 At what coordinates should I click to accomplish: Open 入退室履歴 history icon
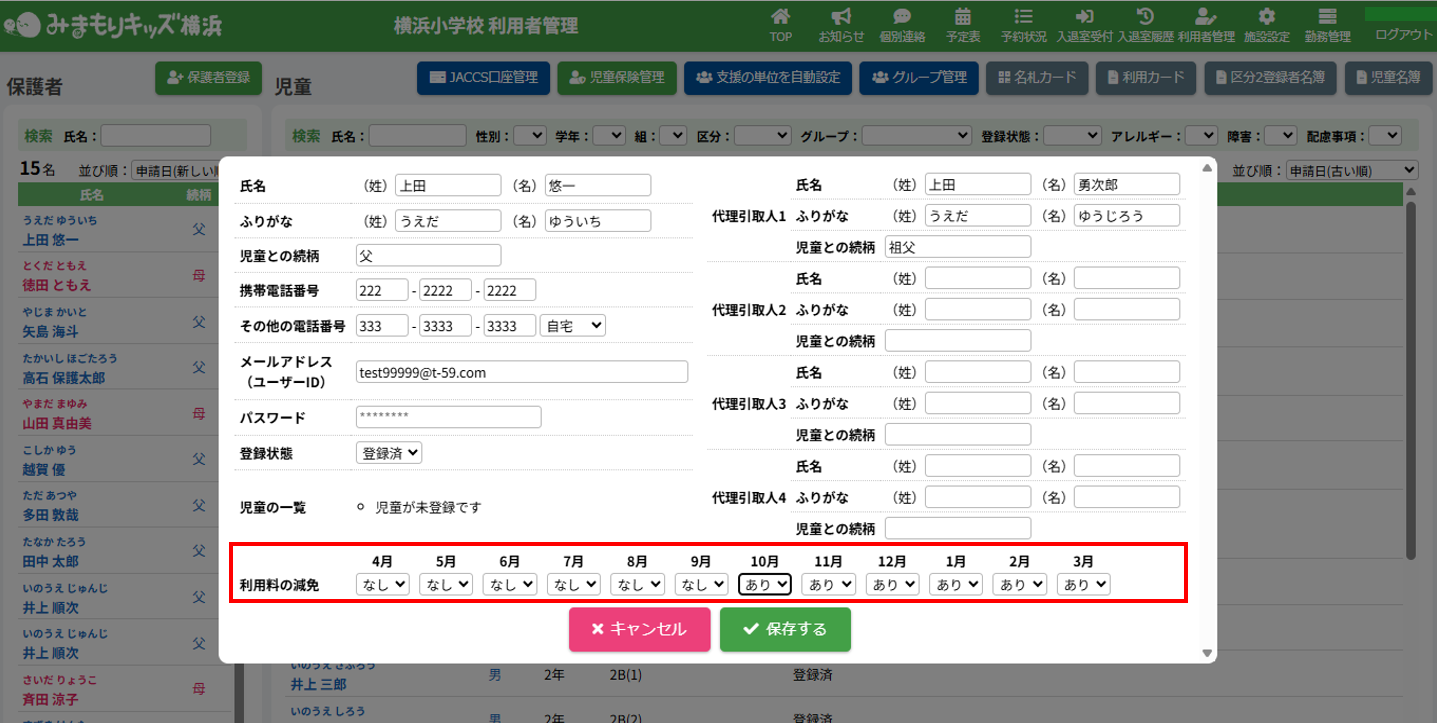pyautogui.click(x=1145, y=17)
